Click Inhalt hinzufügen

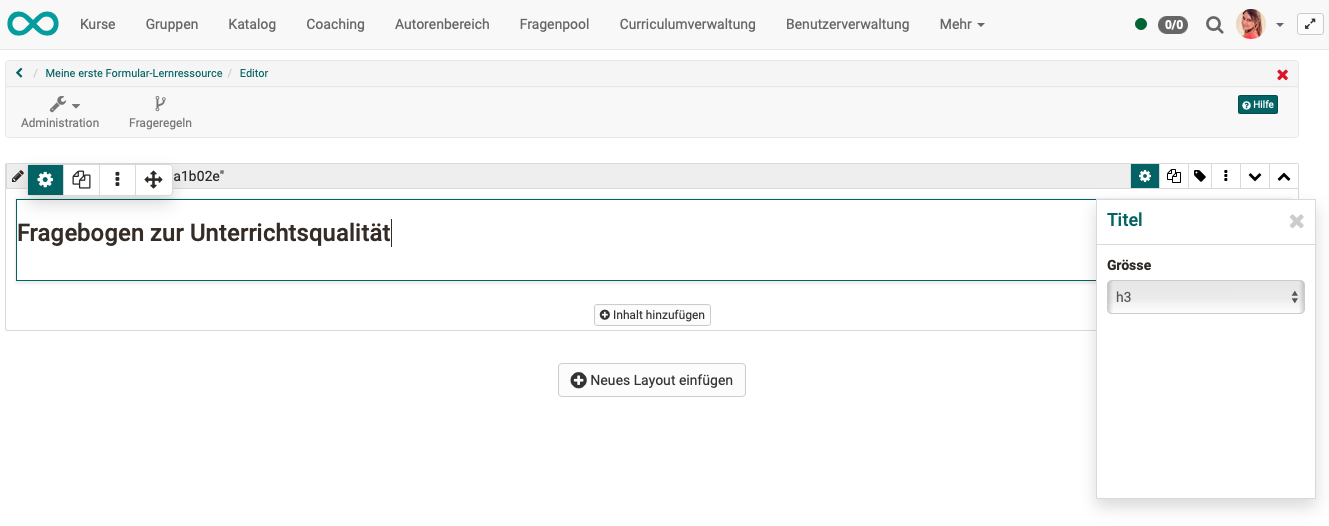pos(652,315)
